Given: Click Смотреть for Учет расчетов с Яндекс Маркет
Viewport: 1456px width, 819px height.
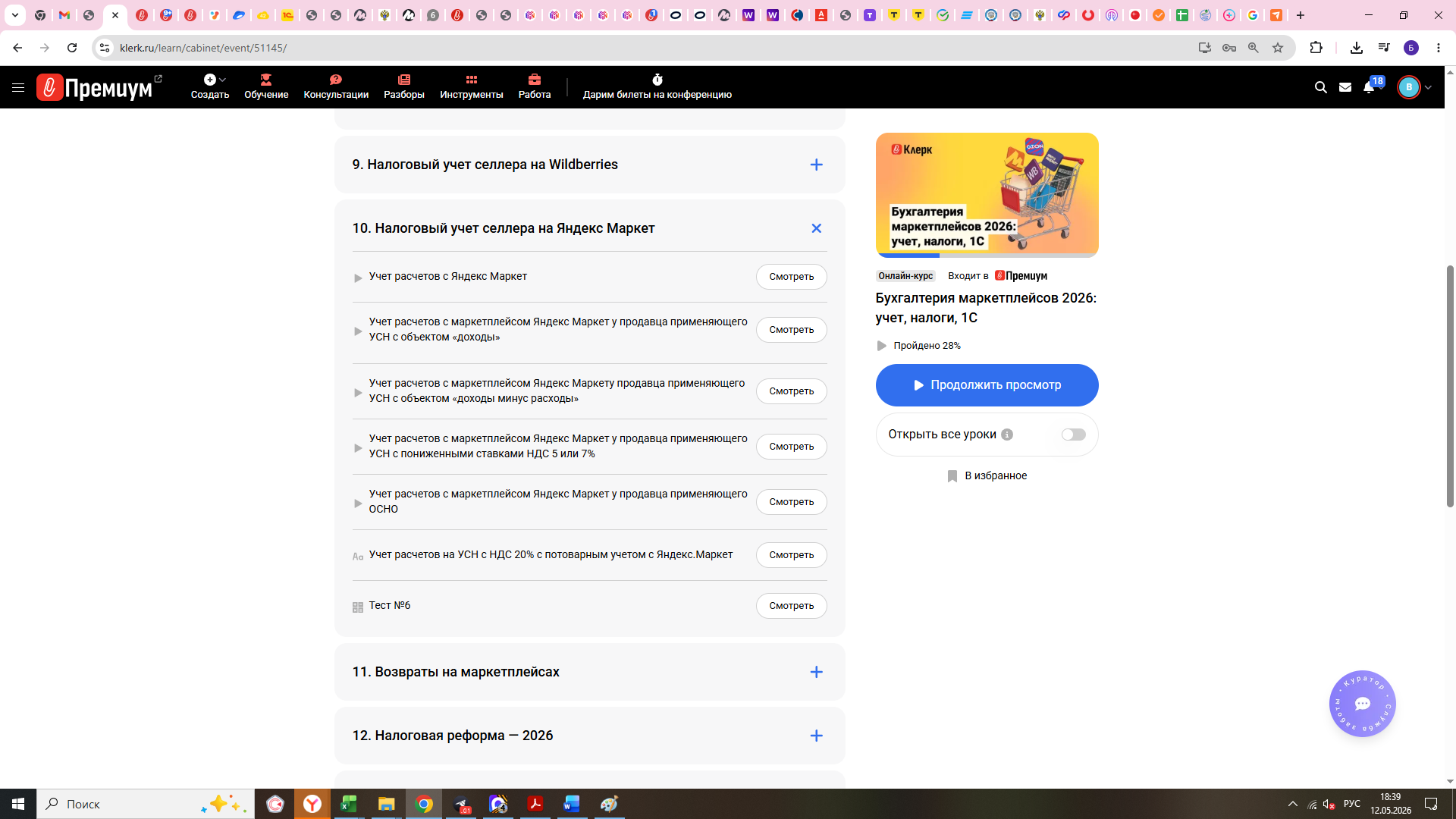Looking at the screenshot, I should coord(791,277).
